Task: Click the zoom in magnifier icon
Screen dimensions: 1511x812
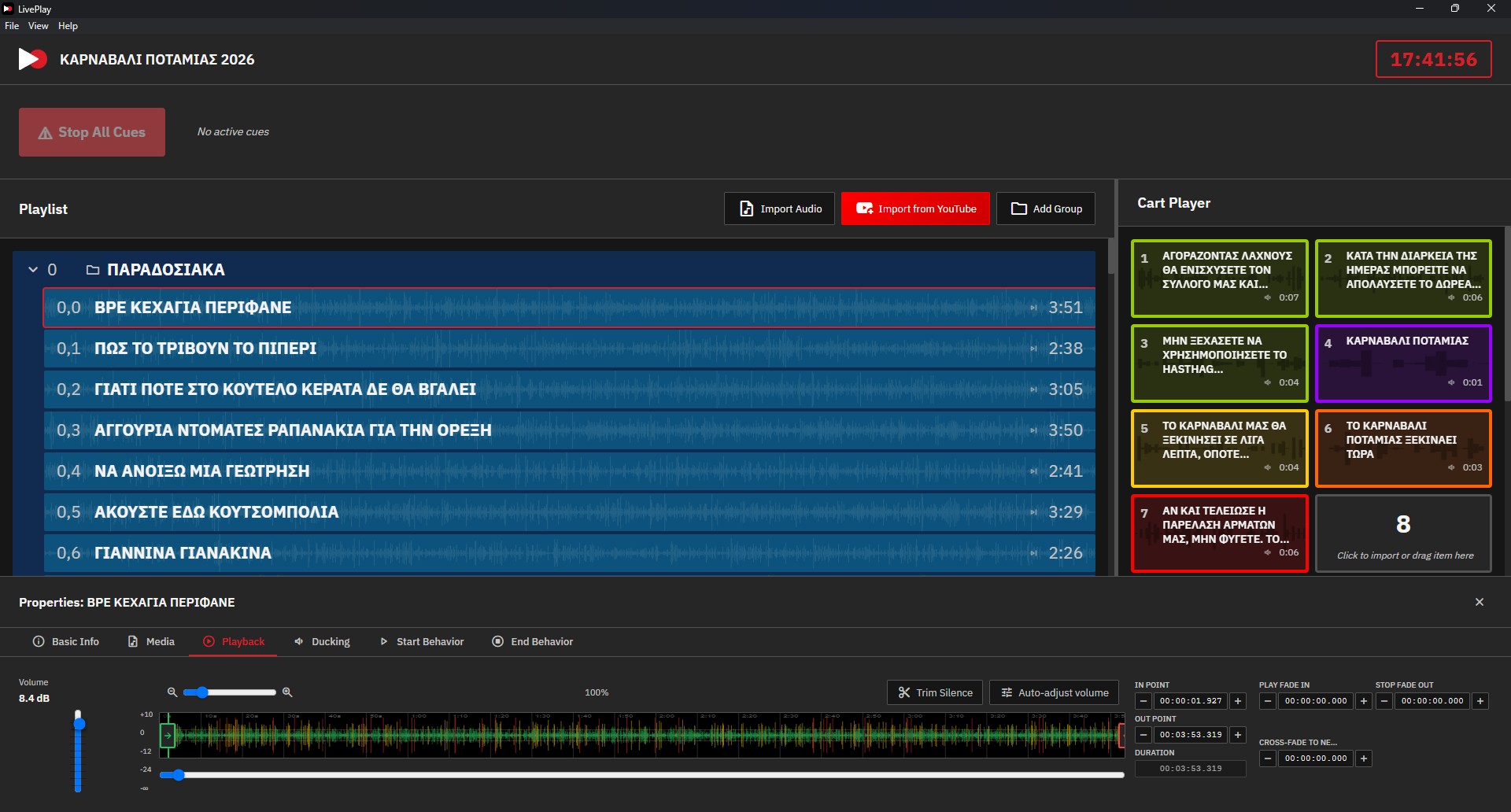Action: pos(287,692)
